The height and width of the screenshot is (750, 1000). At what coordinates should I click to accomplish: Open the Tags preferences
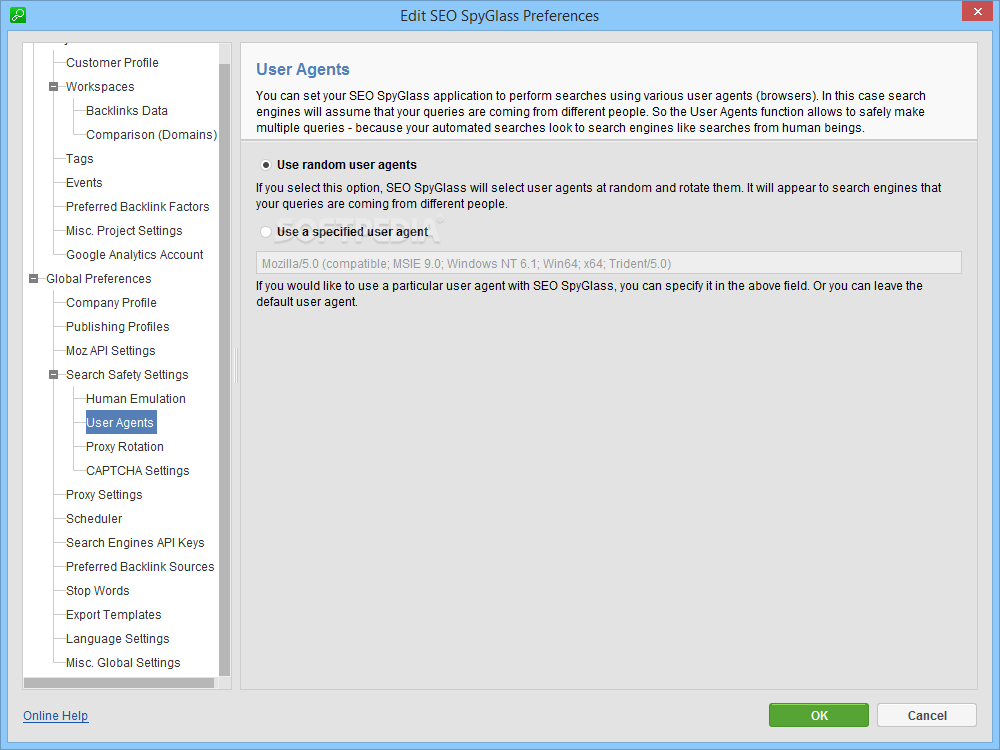(80, 159)
